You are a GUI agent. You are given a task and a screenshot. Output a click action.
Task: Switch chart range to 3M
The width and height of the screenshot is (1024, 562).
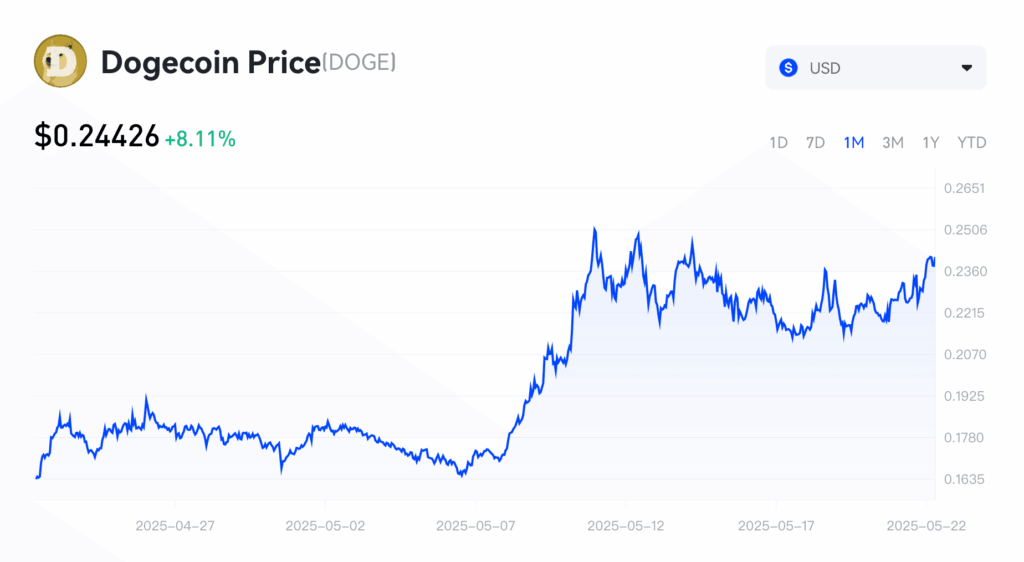tap(893, 142)
